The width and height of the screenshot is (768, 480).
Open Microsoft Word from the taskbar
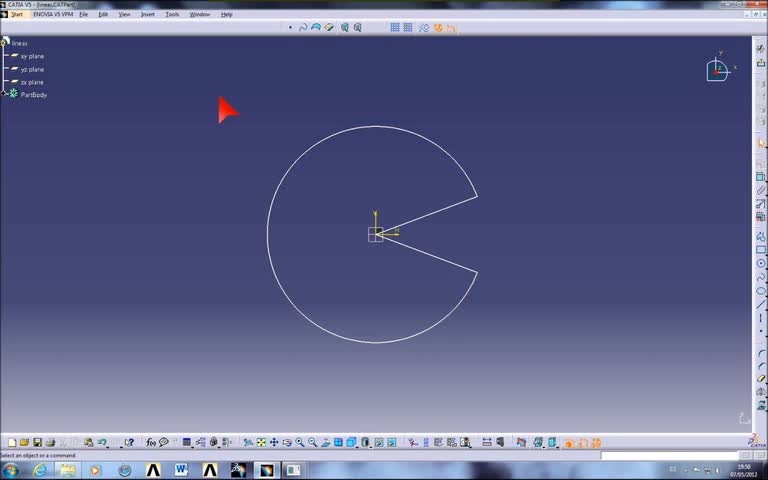click(x=181, y=471)
